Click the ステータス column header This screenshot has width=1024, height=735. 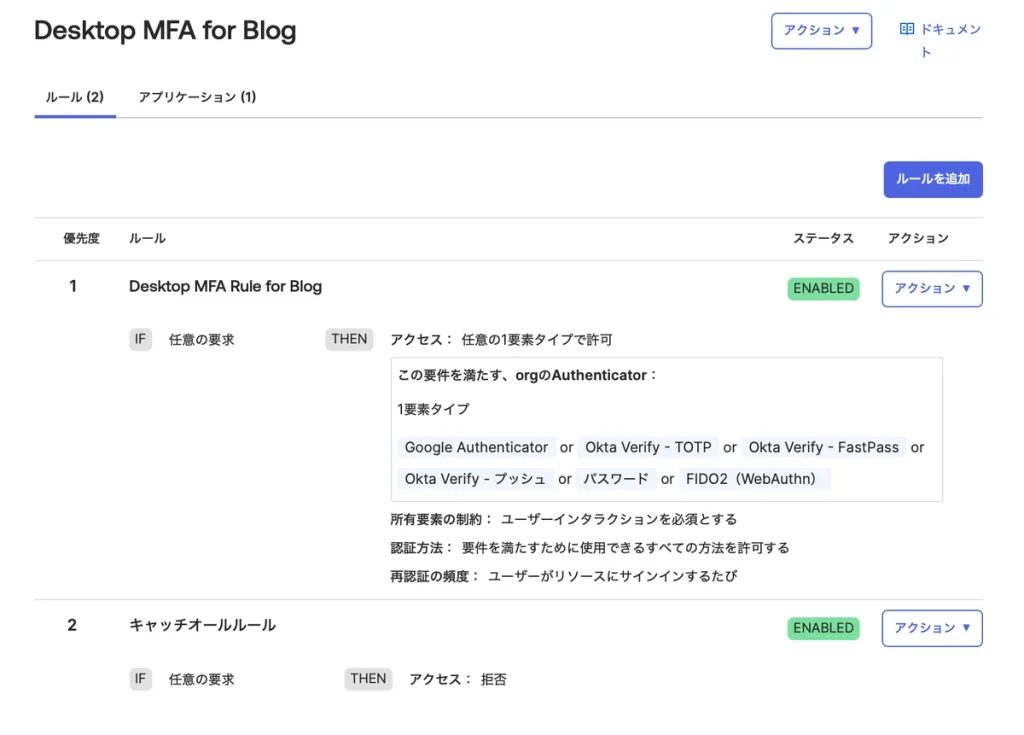click(823, 239)
